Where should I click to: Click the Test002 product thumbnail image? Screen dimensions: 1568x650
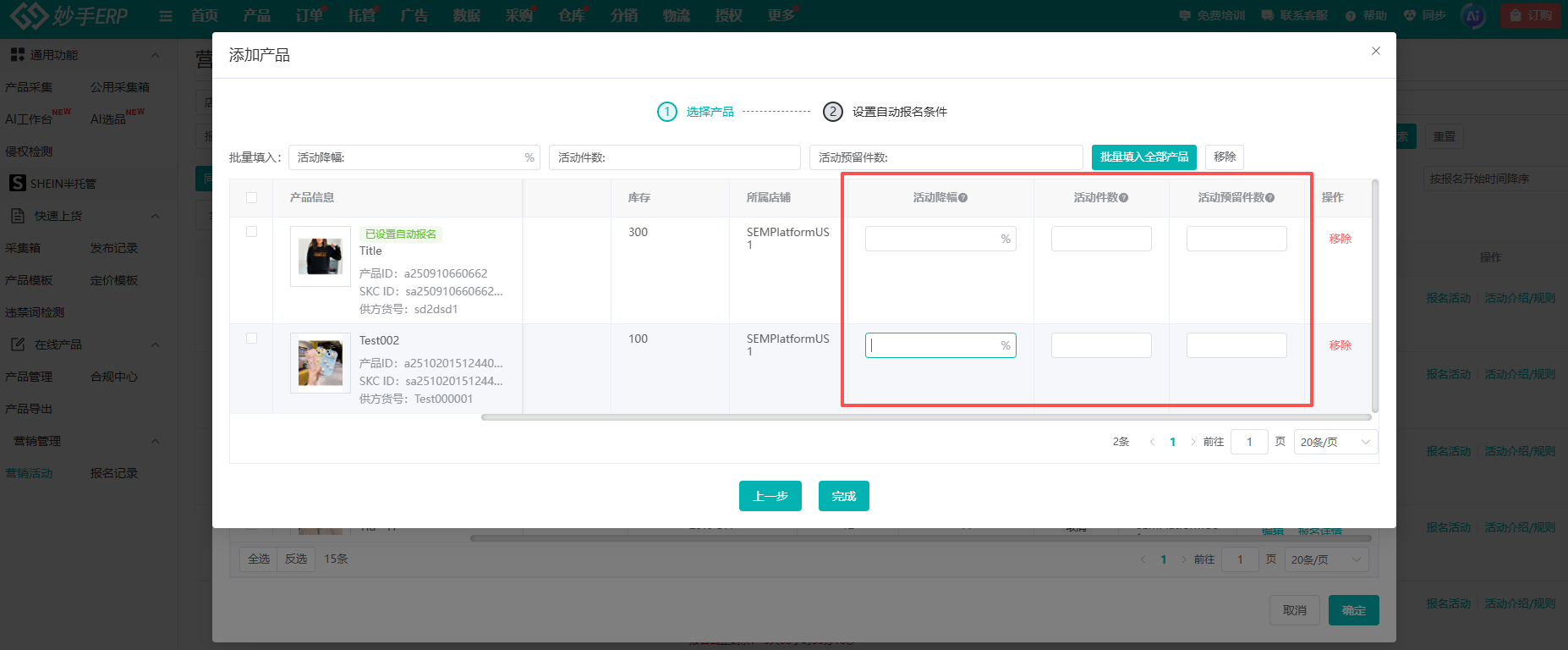(321, 363)
